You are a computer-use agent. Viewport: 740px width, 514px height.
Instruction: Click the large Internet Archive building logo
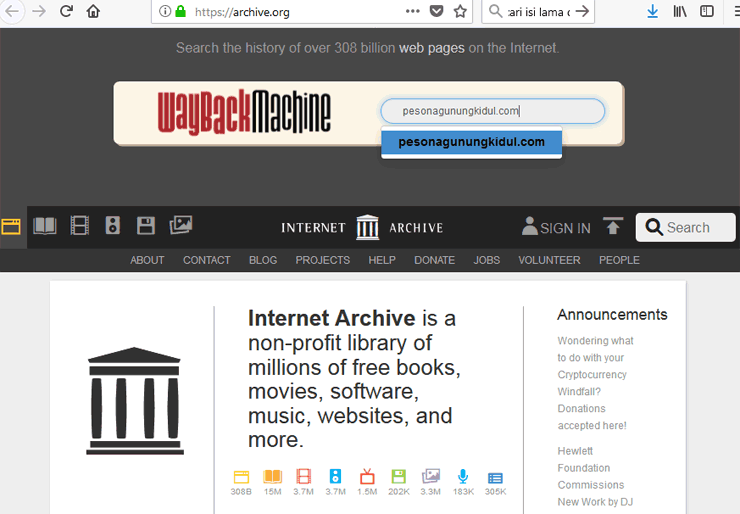[135, 401]
